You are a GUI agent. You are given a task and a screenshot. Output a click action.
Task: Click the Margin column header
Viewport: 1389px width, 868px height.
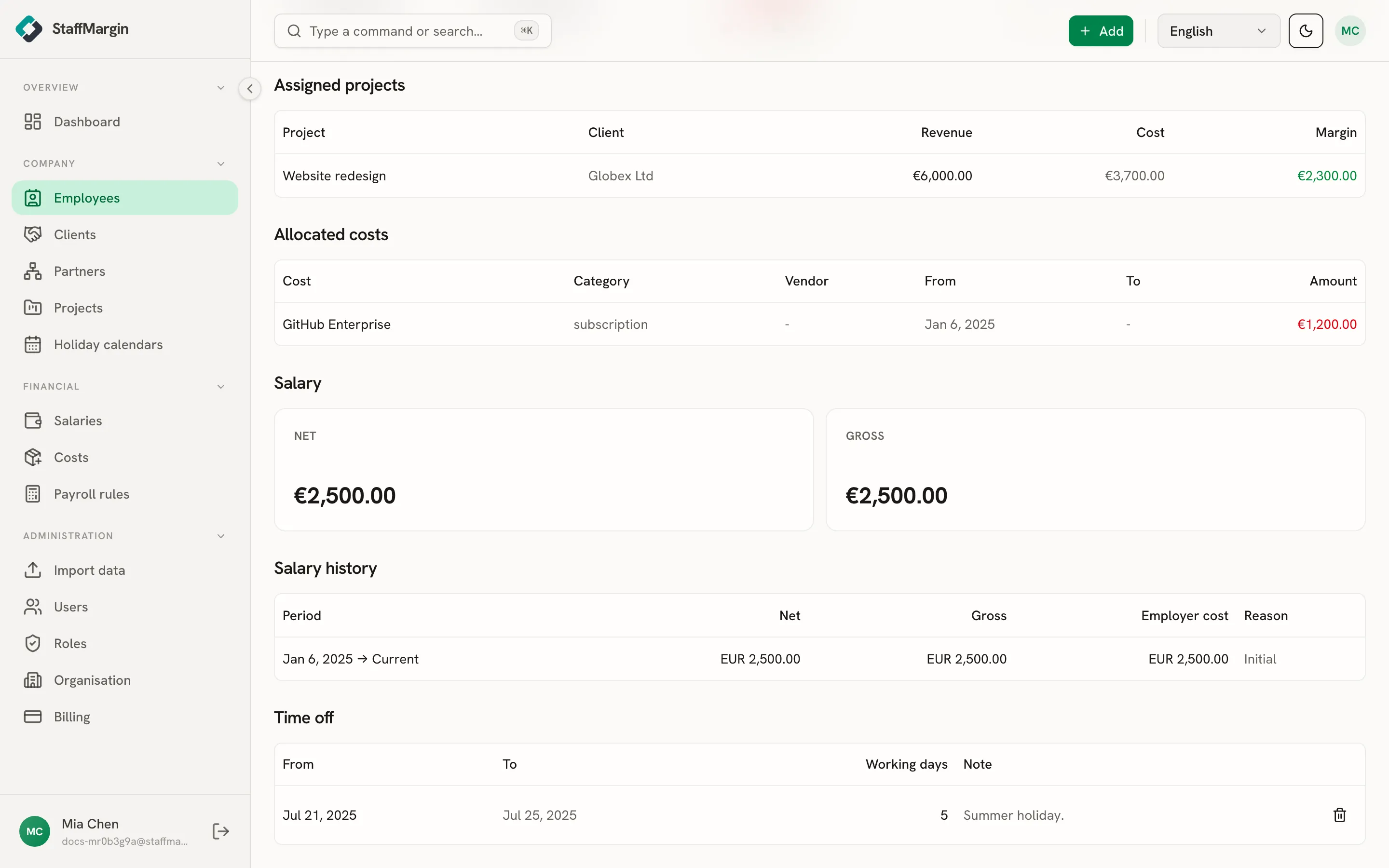pos(1335,133)
